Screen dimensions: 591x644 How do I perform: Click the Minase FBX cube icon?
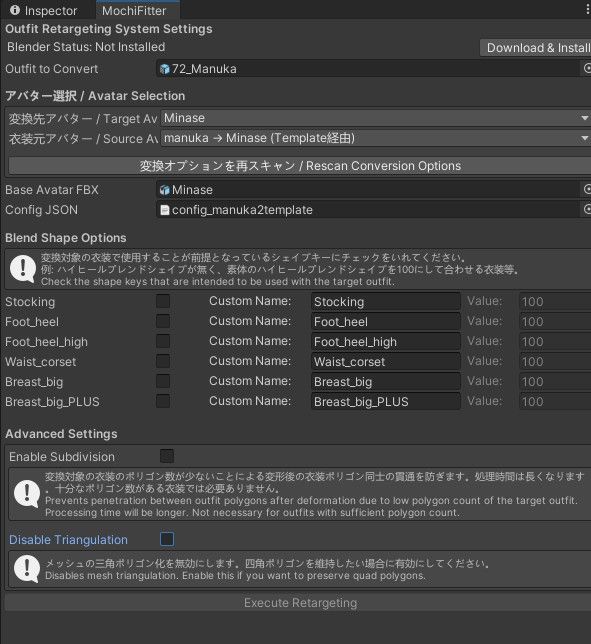pos(165,190)
